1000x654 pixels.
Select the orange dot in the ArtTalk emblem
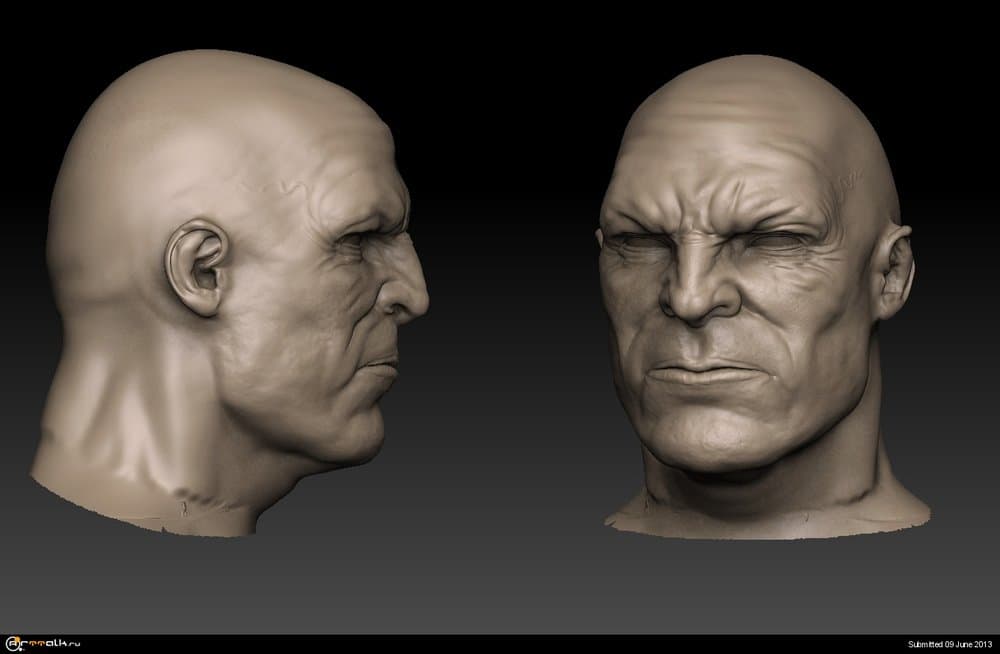click(x=16, y=640)
